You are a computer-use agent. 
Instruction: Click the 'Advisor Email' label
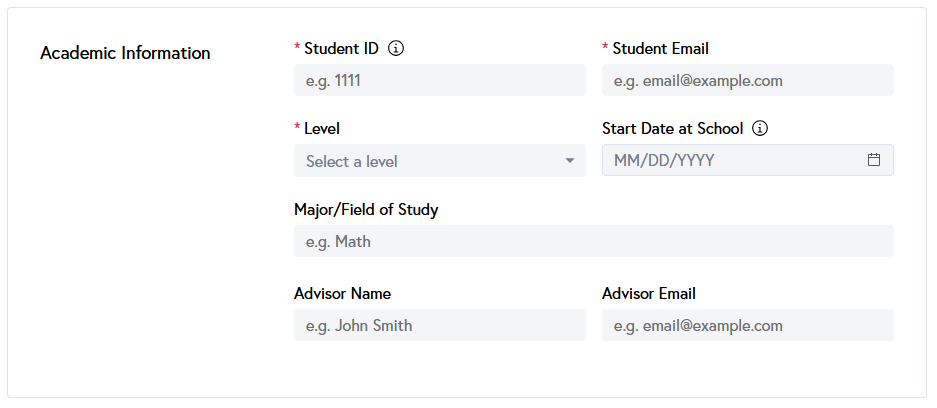pyautogui.click(x=649, y=294)
